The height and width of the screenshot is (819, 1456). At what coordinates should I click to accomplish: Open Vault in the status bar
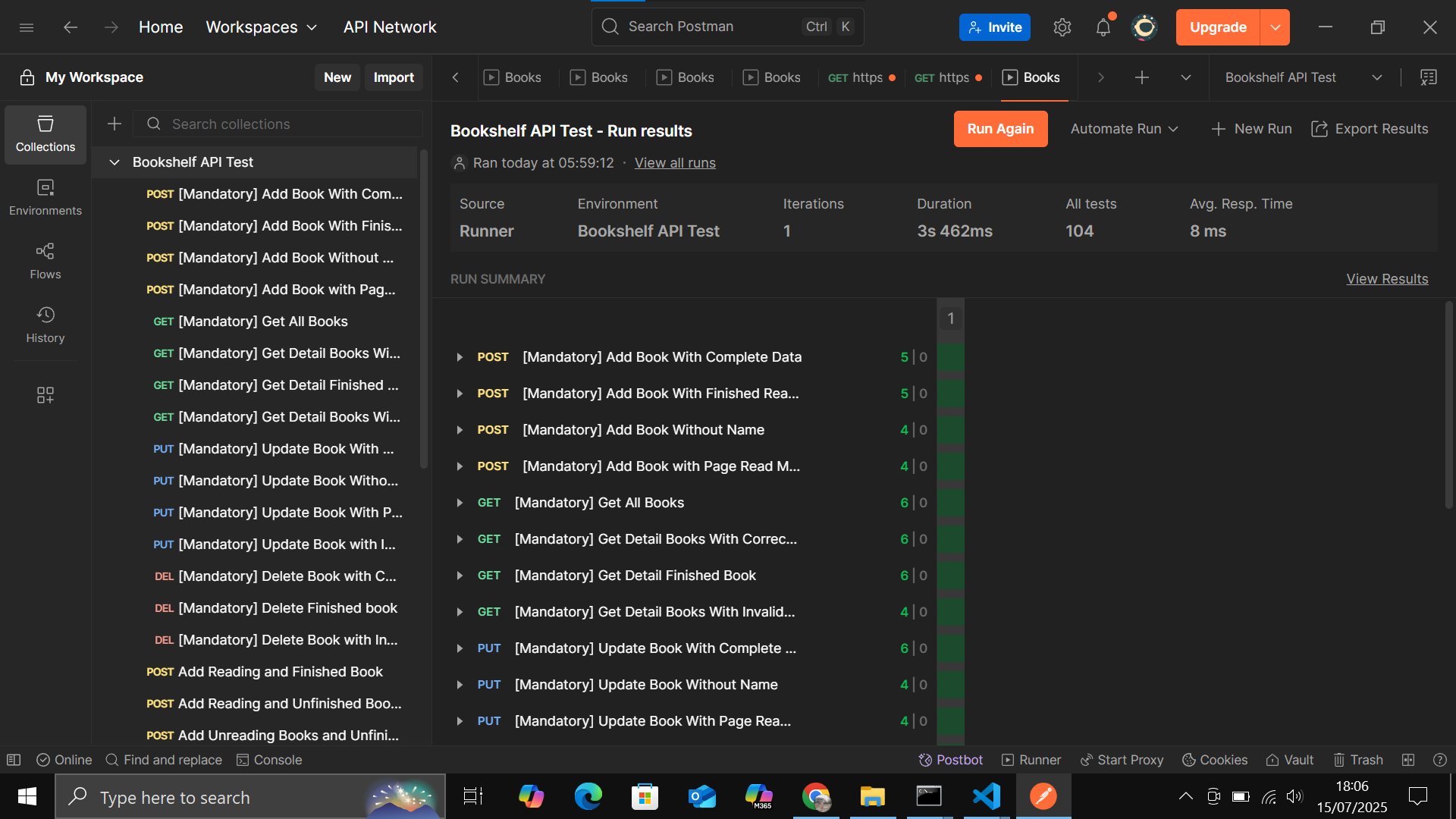1290,760
